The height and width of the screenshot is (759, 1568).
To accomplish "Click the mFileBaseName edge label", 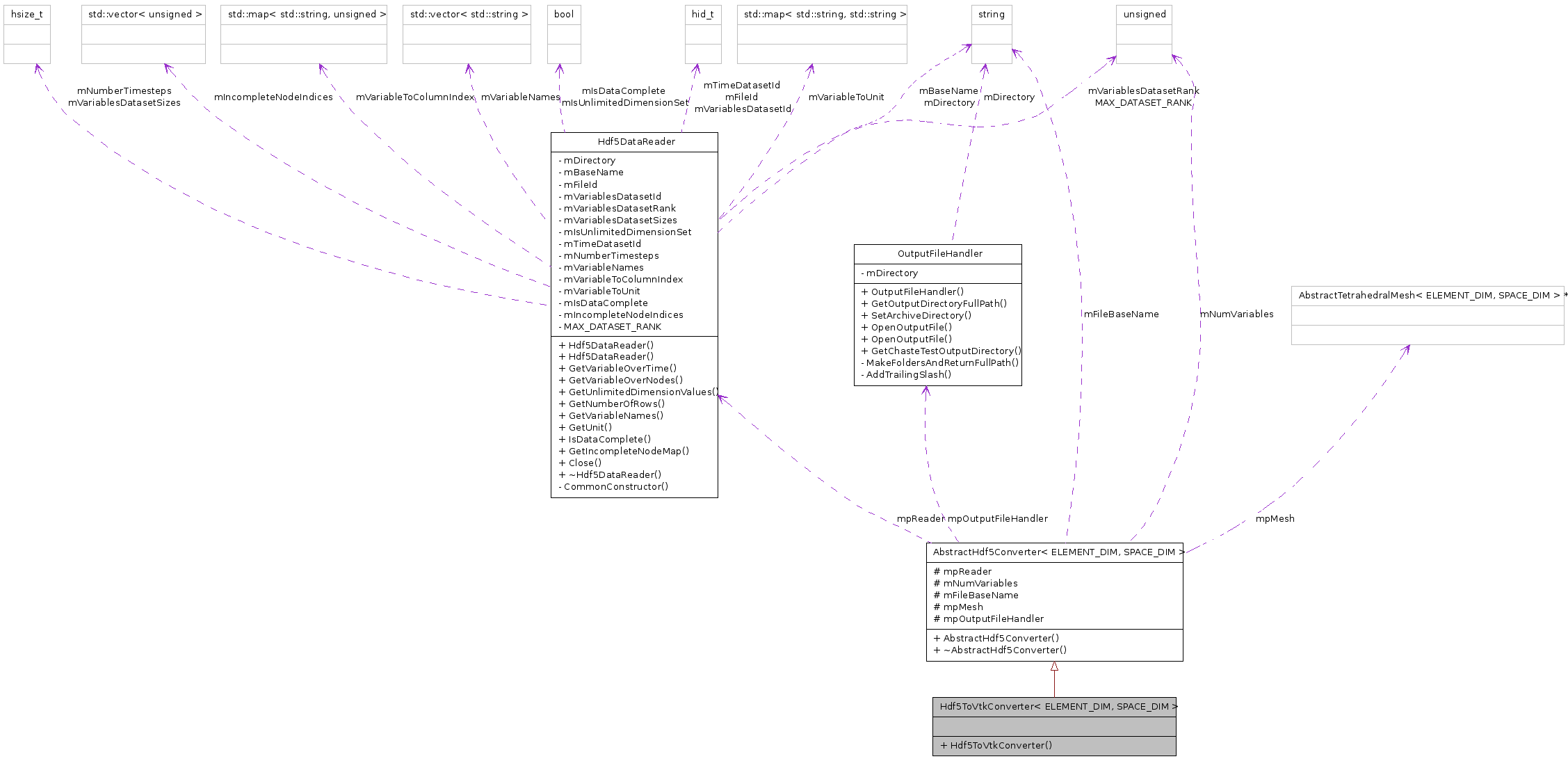I will tap(1121, 314).
